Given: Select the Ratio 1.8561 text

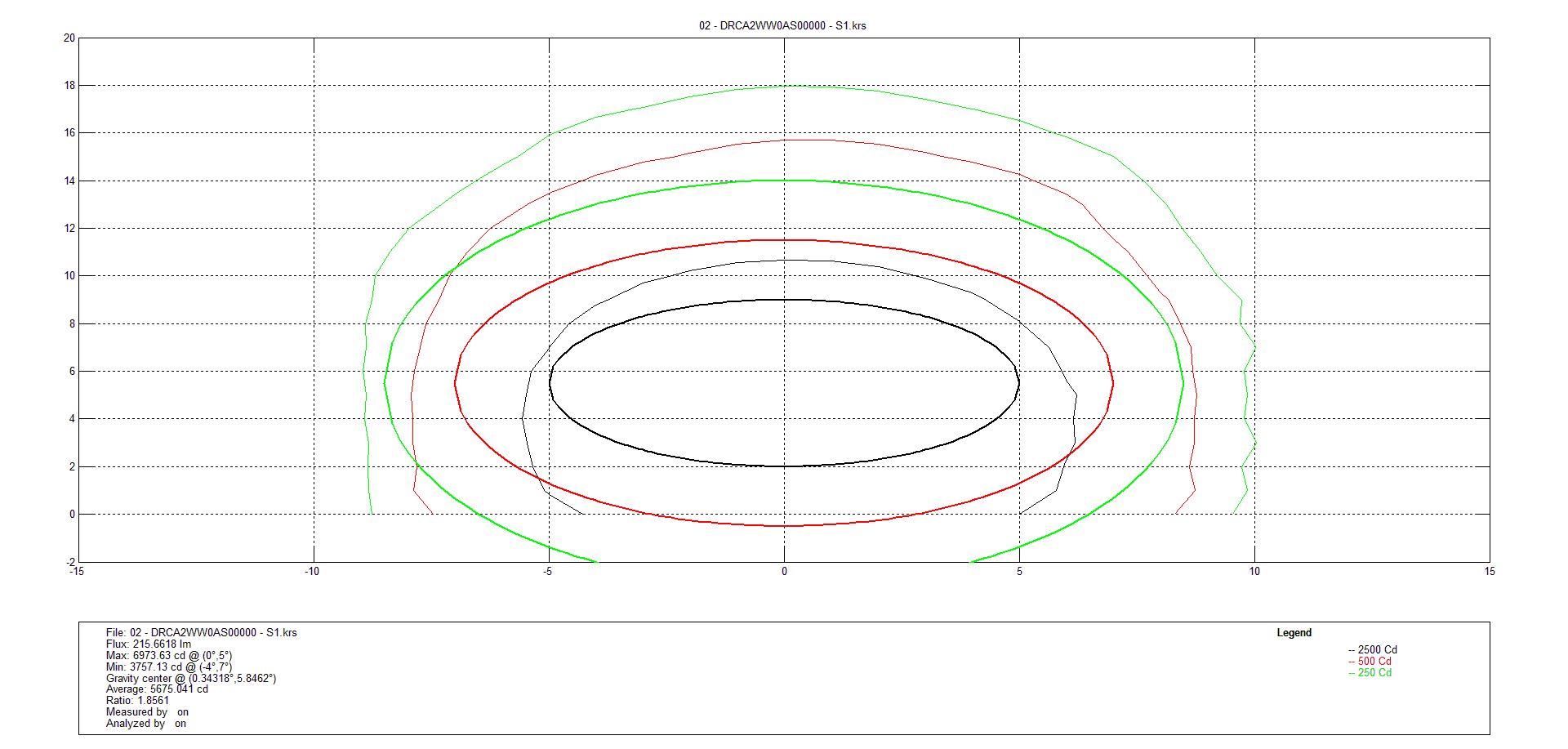Looking at the screenshot, I should coord(137,701).
